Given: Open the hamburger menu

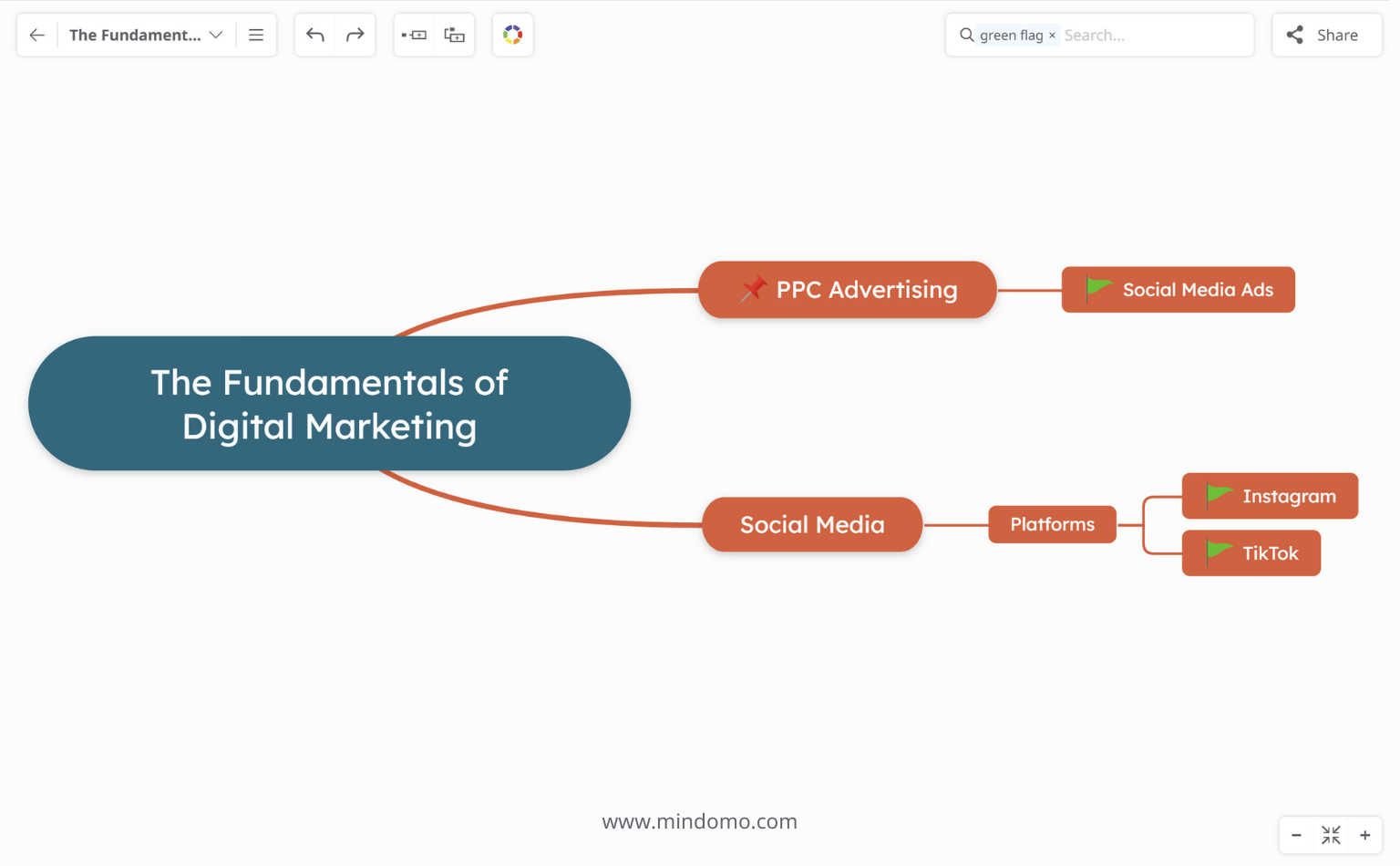Looking at the screenshot, I should (256, 36).
